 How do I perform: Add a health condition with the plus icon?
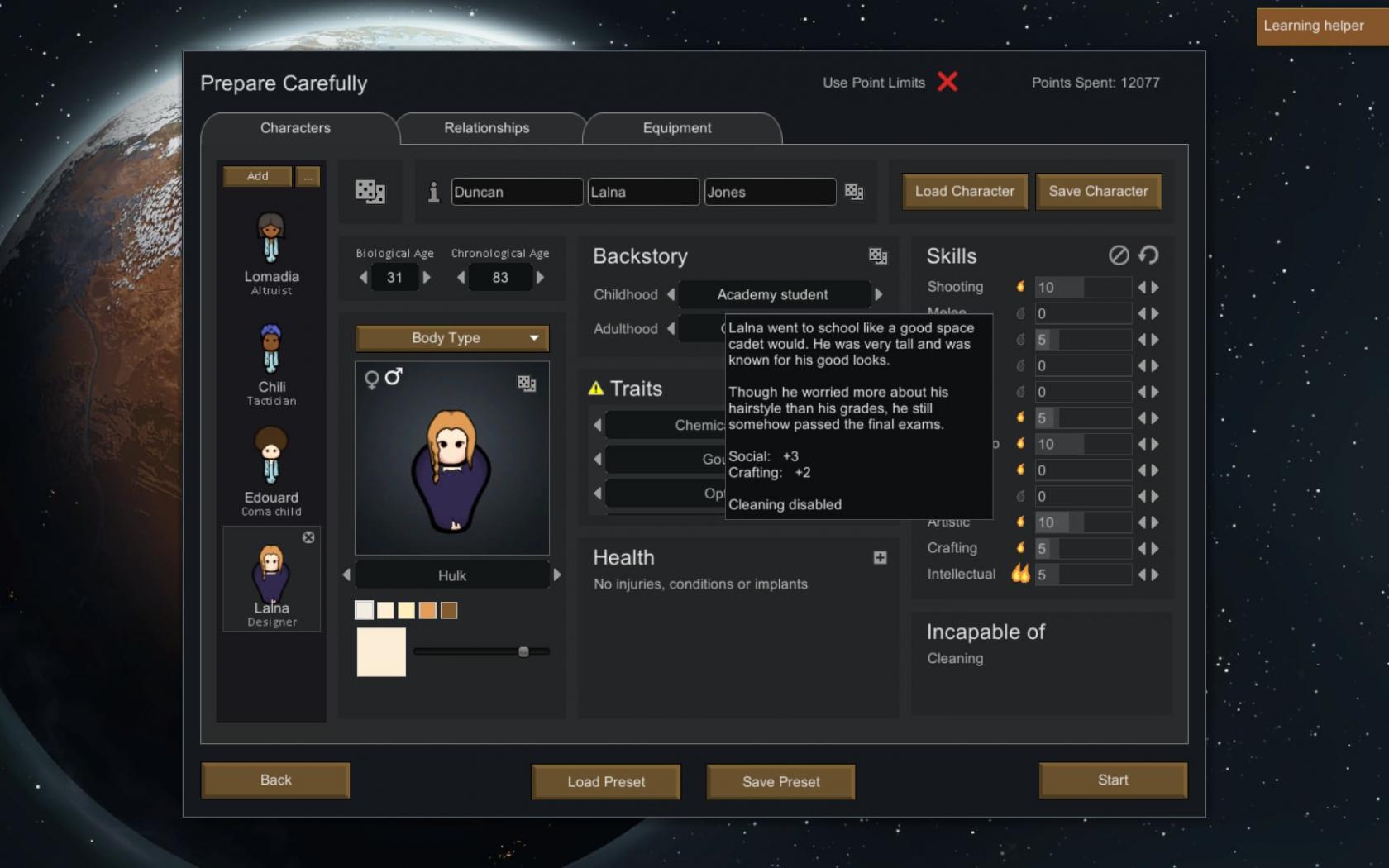pos(880,558)
